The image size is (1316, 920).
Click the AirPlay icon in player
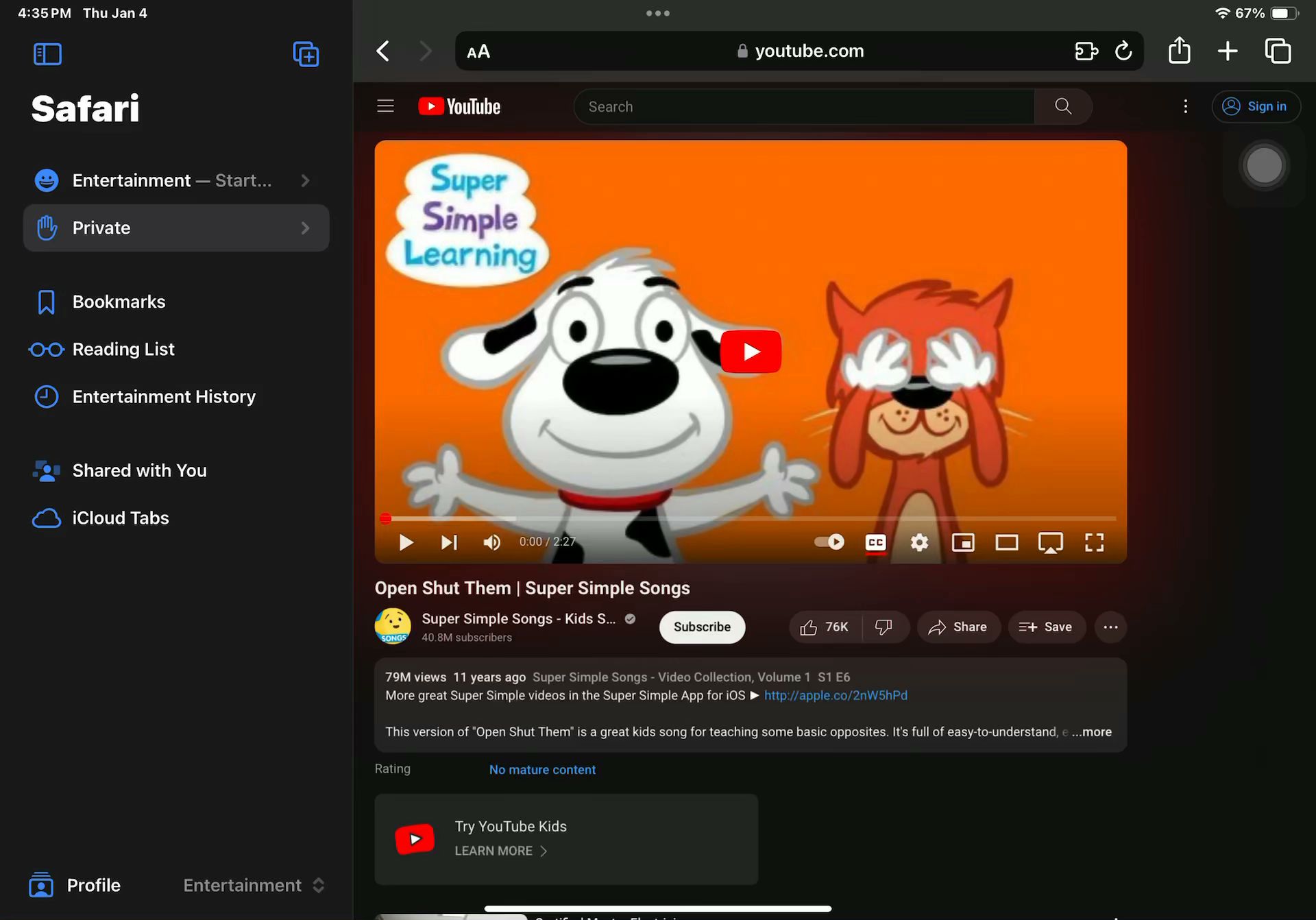point(1050,542)
